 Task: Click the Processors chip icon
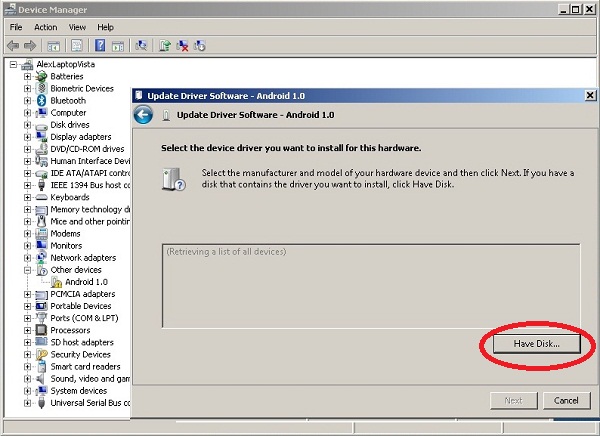tap(41, 330)
